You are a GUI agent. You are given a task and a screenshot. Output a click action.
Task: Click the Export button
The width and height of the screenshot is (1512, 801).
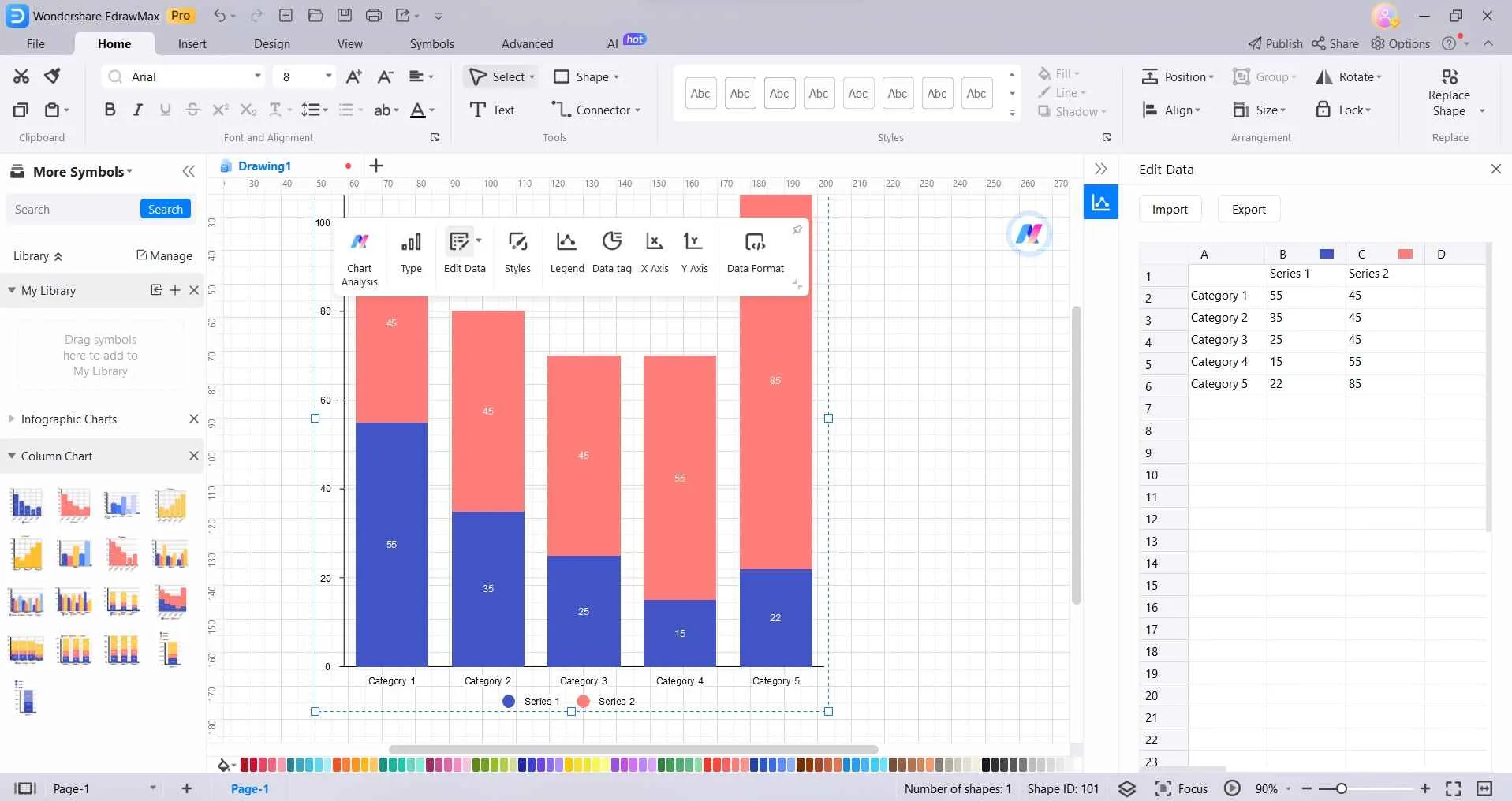tap(1248, 210)
